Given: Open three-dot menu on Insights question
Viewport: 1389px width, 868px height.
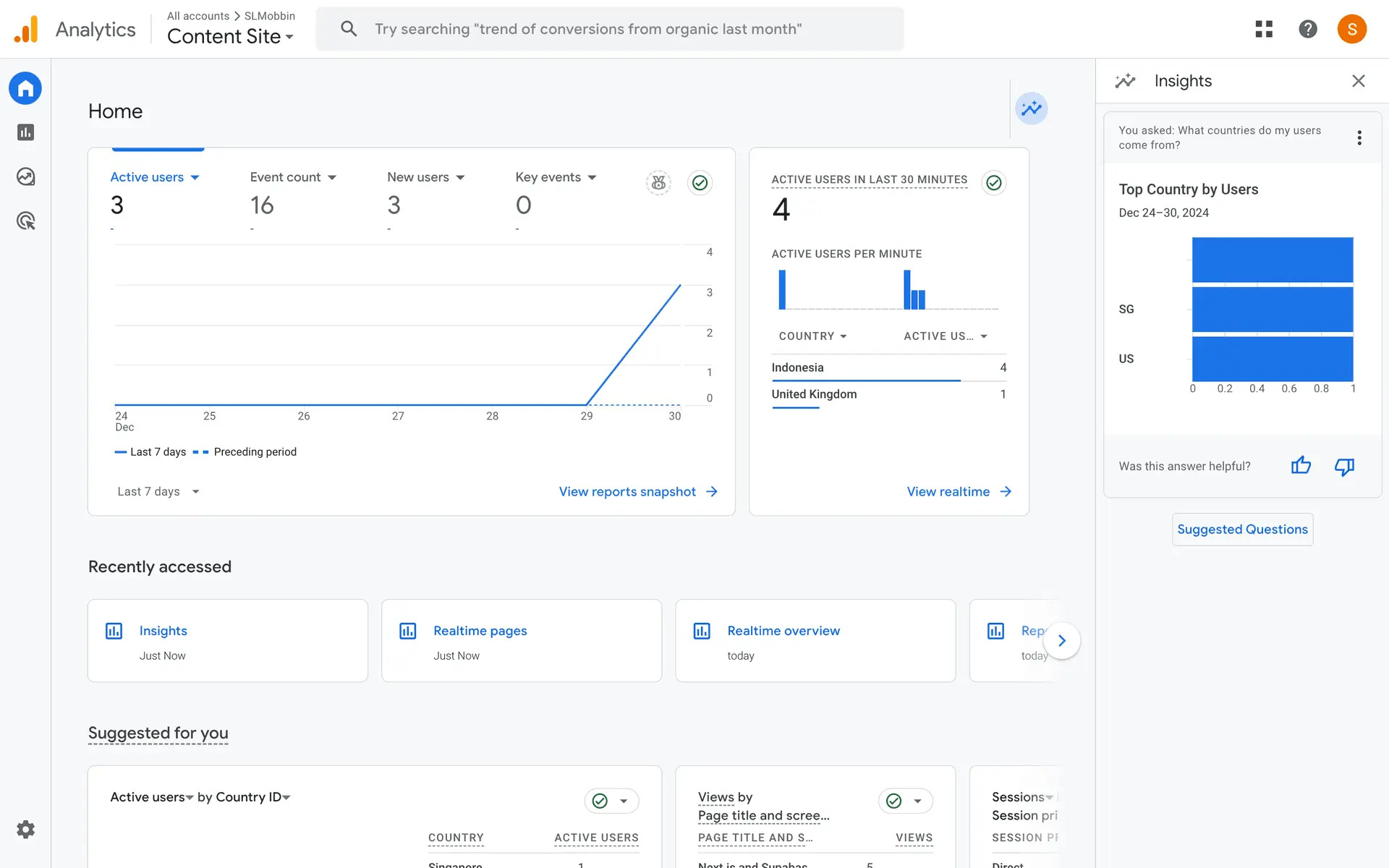Looking at the screenshot, I should (1359, 137).
